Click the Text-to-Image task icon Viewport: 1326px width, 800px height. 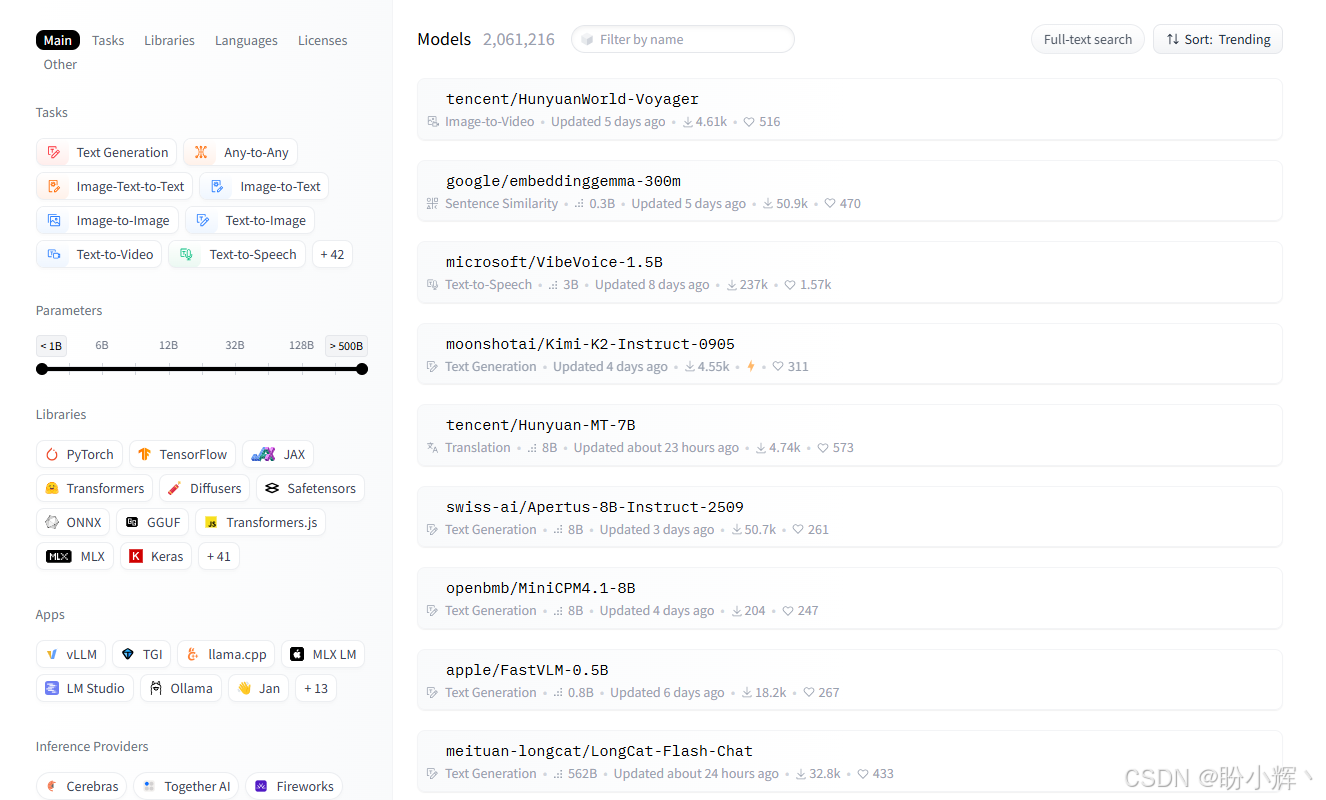(203, 221)
